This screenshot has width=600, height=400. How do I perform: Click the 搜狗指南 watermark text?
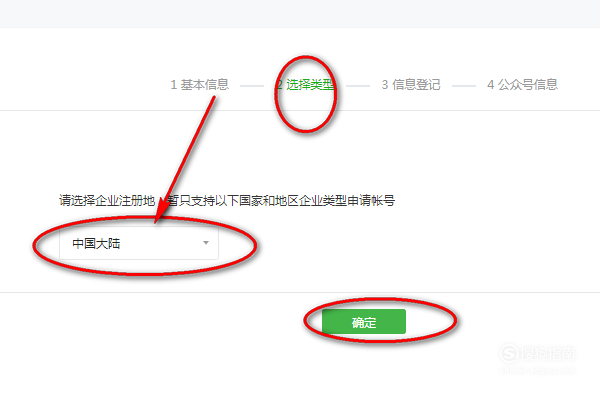(548, 354)
